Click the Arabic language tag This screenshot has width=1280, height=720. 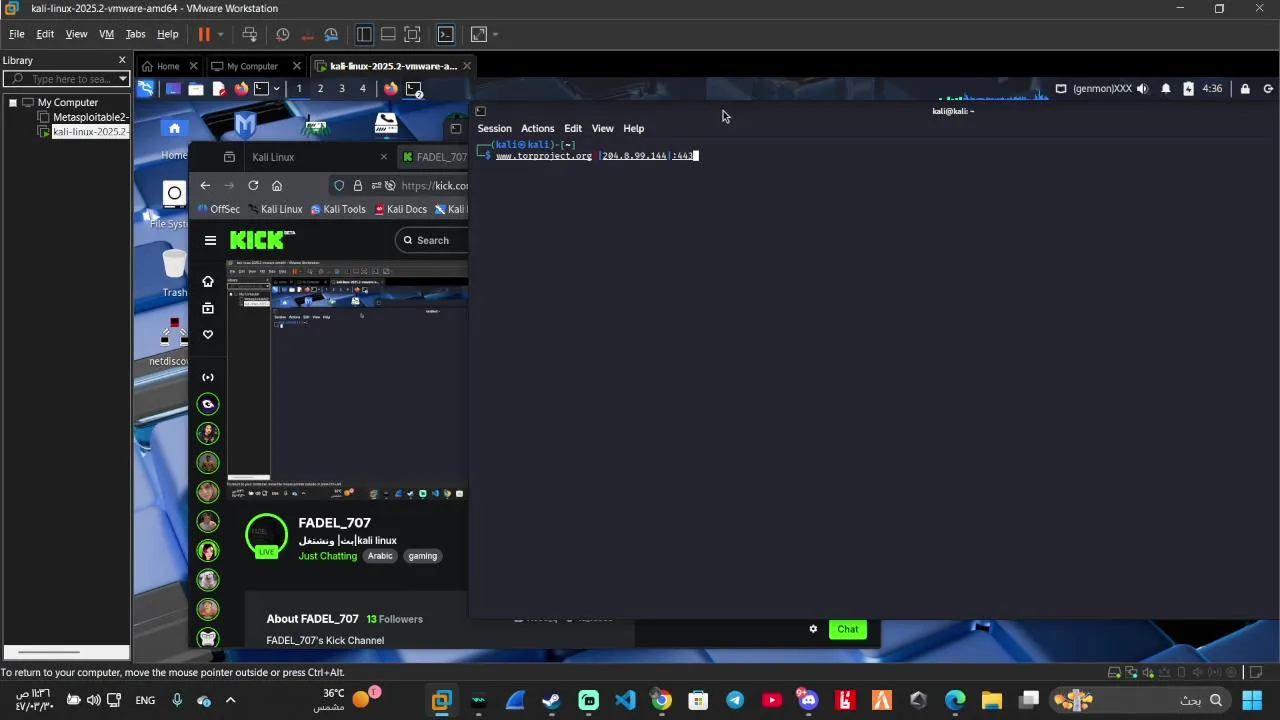click(x=380, y=556)
